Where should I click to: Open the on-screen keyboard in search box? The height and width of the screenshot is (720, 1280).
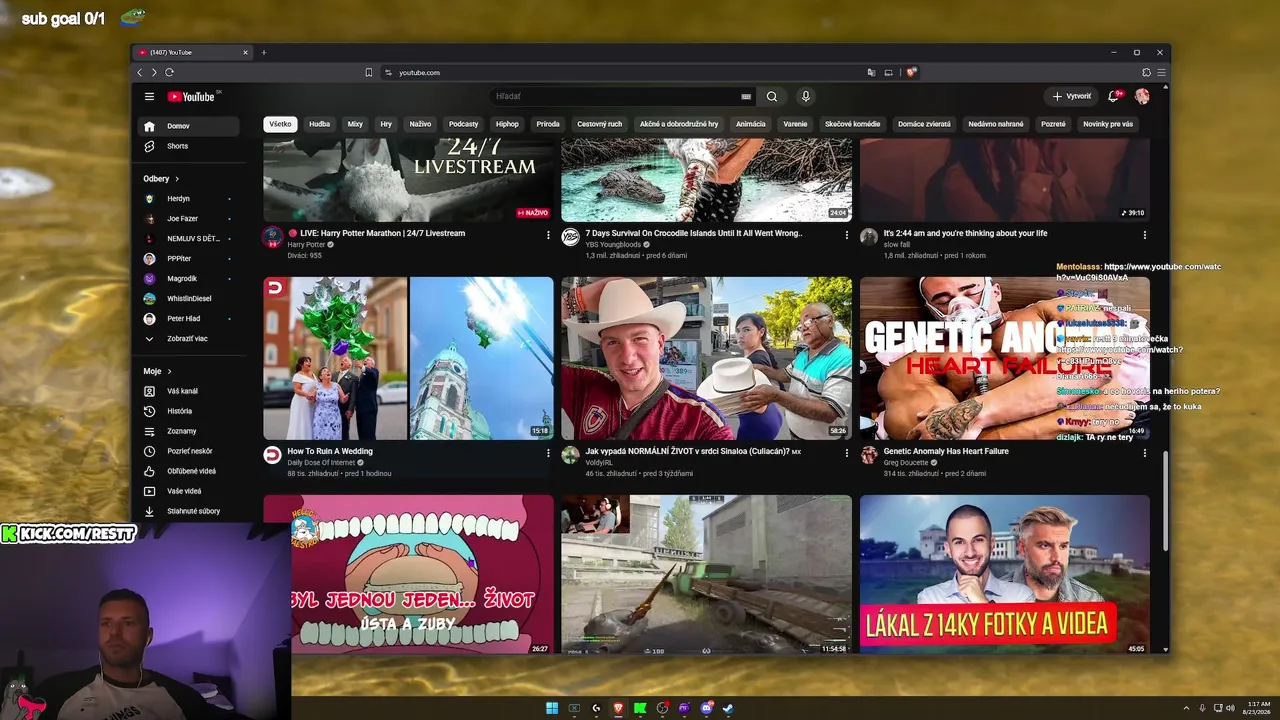746,96
